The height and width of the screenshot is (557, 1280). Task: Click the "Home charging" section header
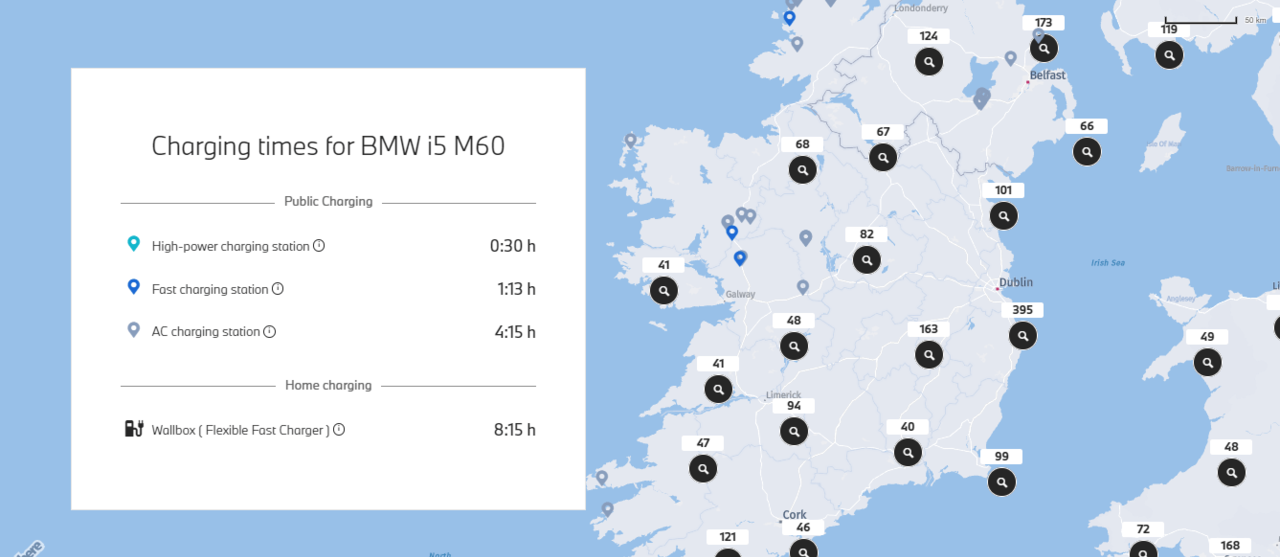tap(328, 385)
